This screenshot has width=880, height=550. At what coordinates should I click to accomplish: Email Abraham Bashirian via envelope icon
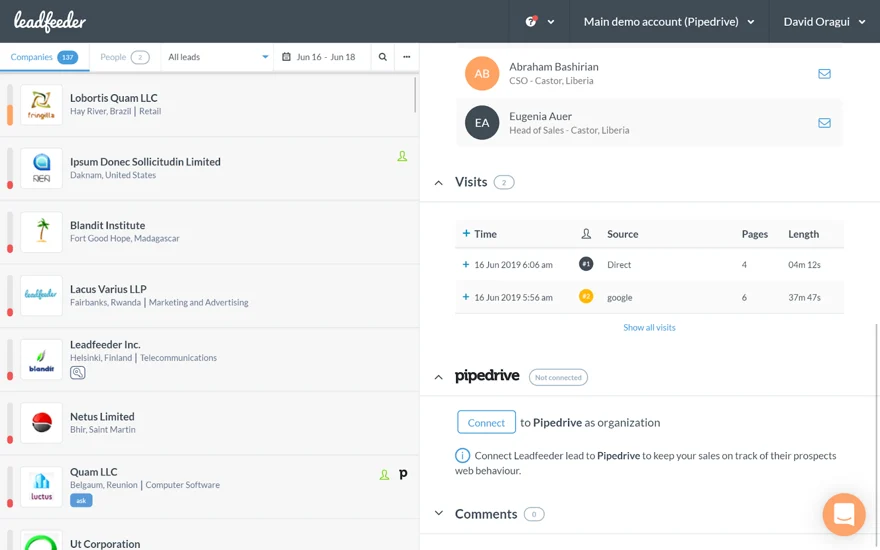pyautogui.click(x=824, y=74)
